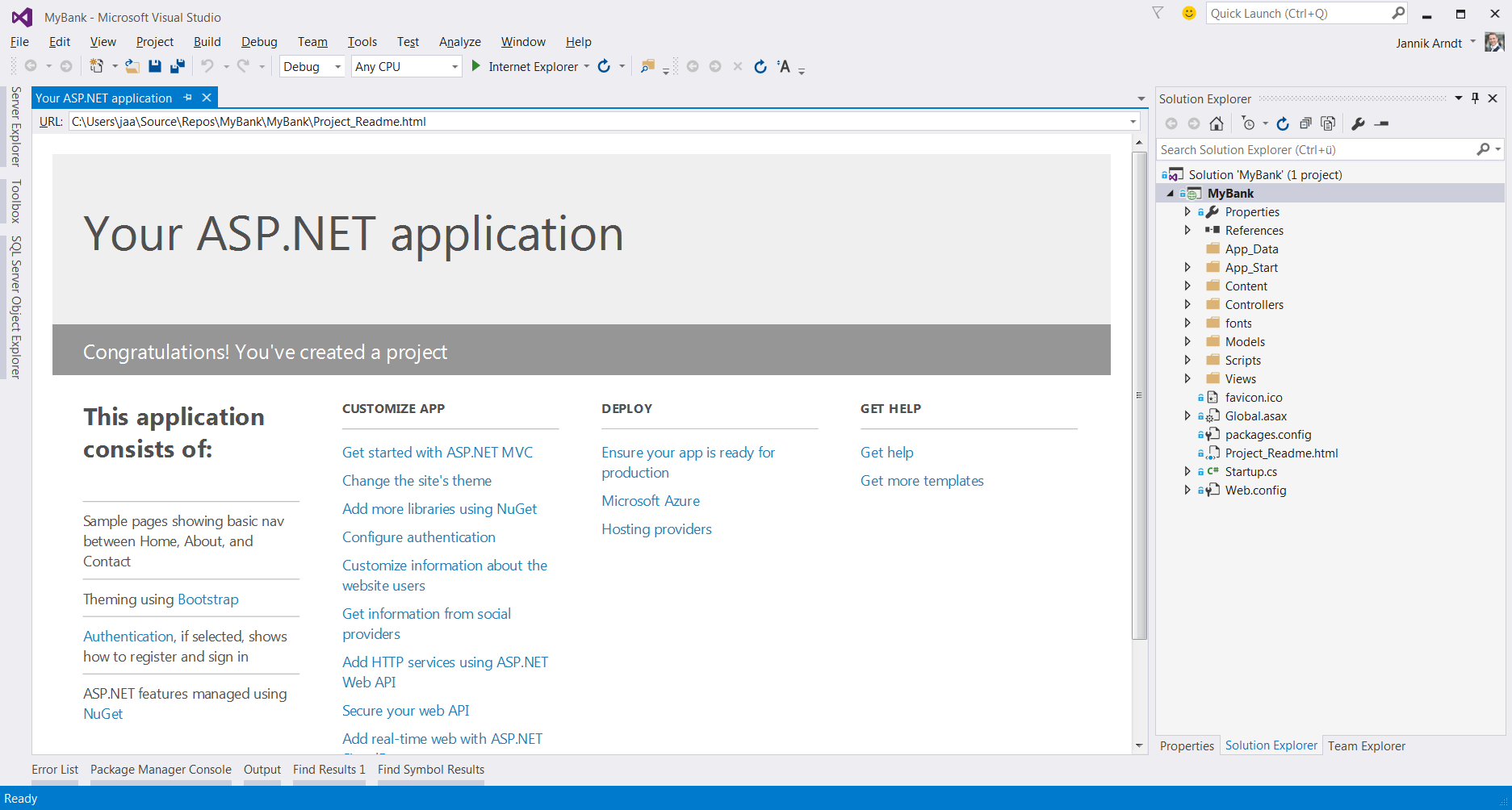This screenshot has width=1512, height=810.
Task: Click the Undo arrow in the toolbar
Action: point(207,66)
